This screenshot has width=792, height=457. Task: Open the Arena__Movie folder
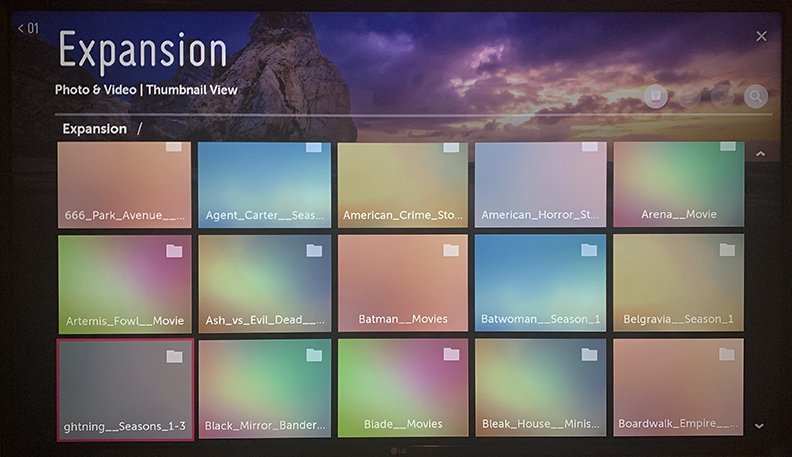678,184
